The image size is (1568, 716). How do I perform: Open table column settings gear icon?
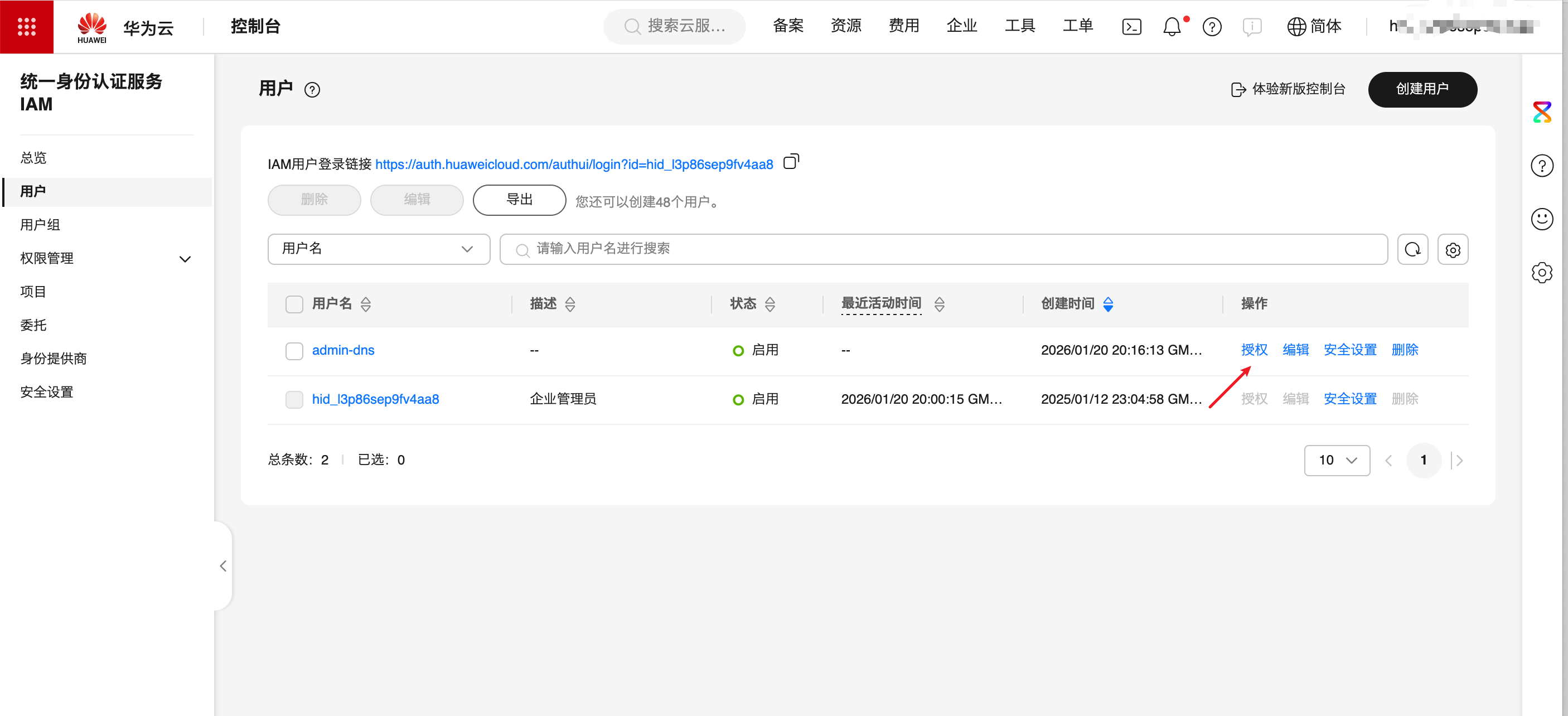[1453, 249]
